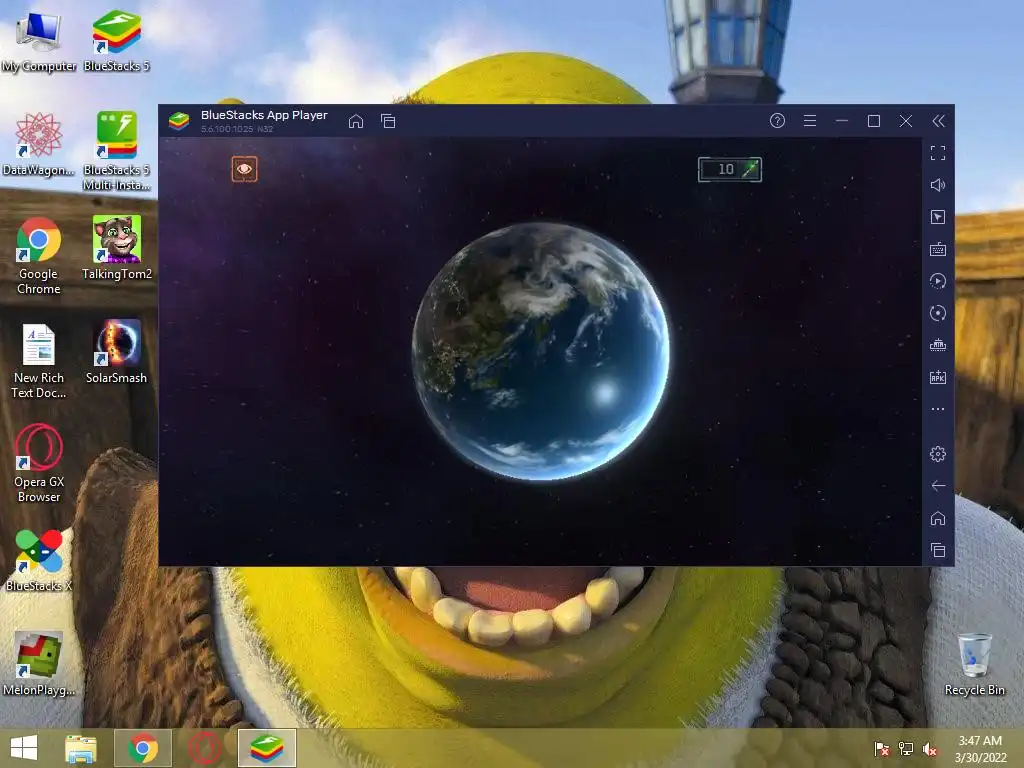1024x768 pixels.
Task: Click the Earth planet in the game
Action: [541, 351]
